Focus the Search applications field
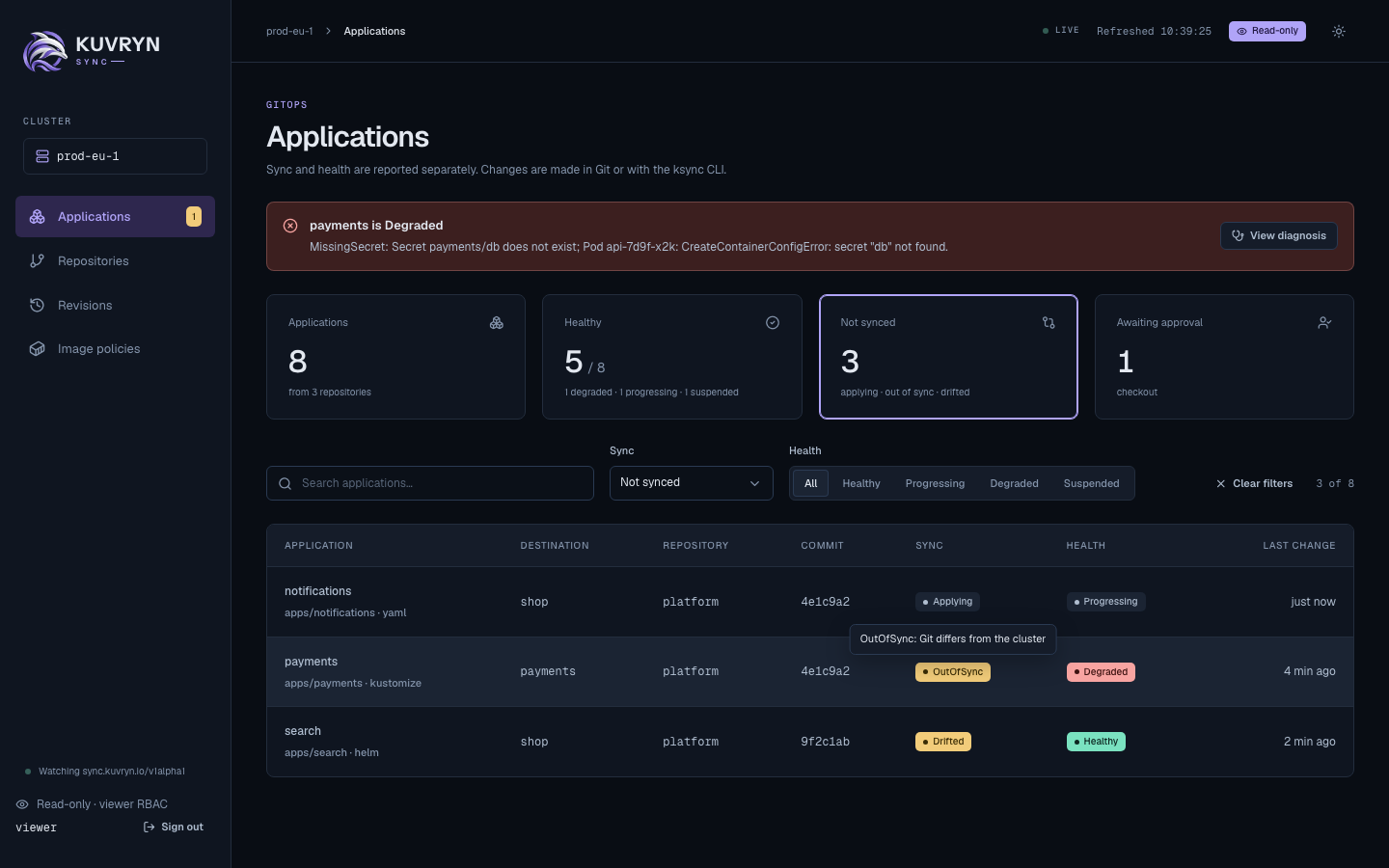Screen dimensions: 1389x868 430,483
